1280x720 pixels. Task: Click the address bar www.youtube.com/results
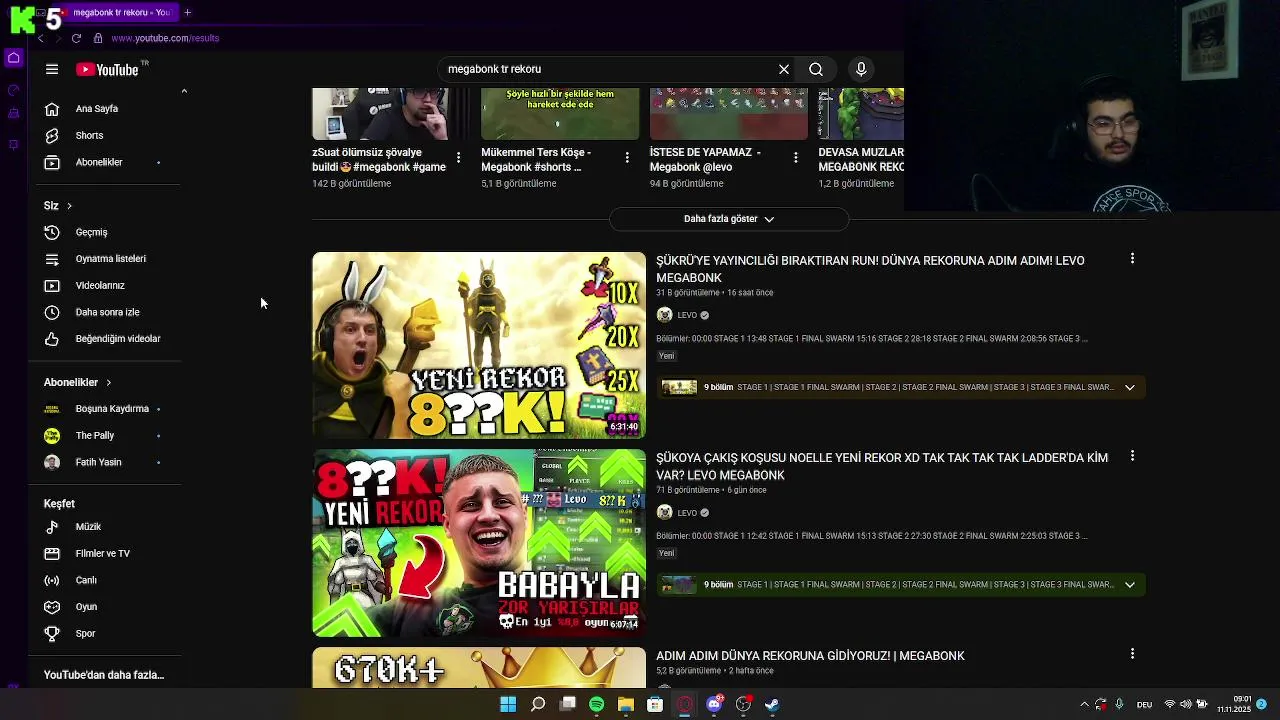click(165, 38)
